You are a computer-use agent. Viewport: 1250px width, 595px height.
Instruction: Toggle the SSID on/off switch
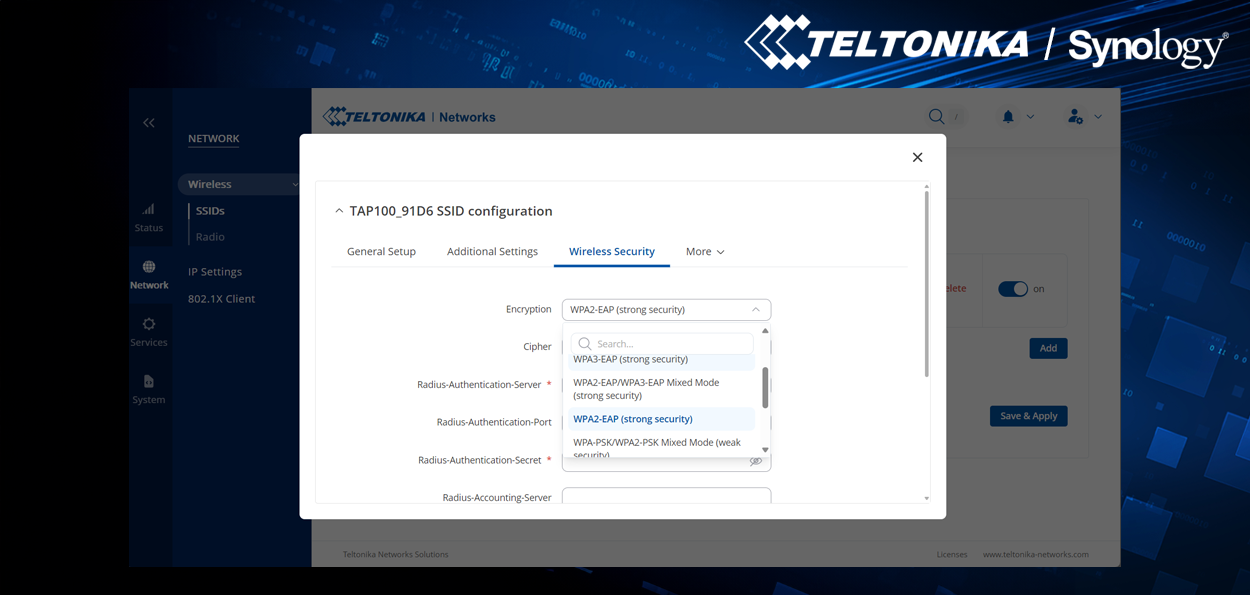(1013, 289)
